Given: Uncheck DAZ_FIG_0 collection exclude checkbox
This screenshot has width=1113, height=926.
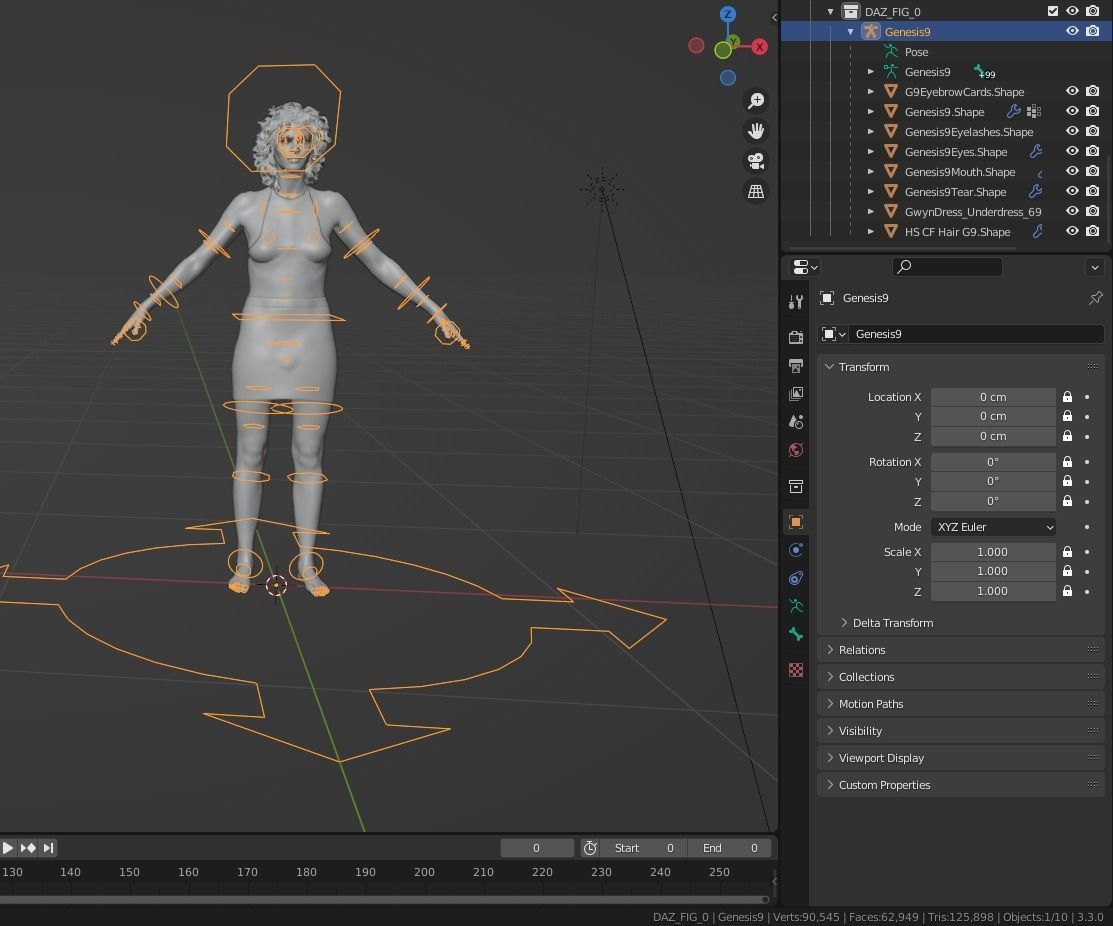Looking at the screenshot, I should pos(1053,11).
